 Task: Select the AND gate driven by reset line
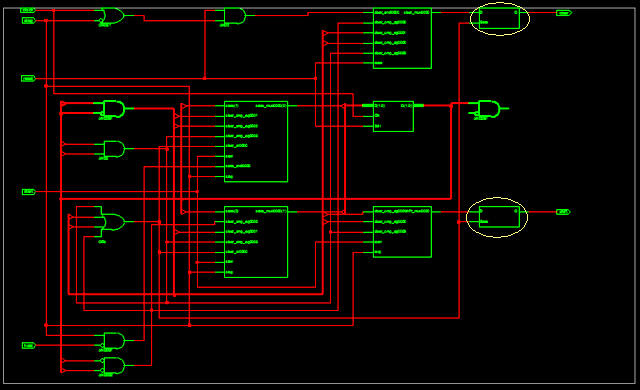[x=235, y=16]
